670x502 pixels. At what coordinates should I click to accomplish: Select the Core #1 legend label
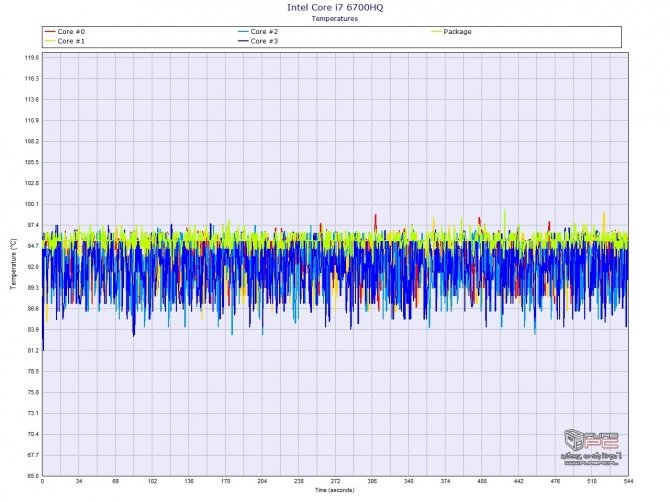point(71,41)
